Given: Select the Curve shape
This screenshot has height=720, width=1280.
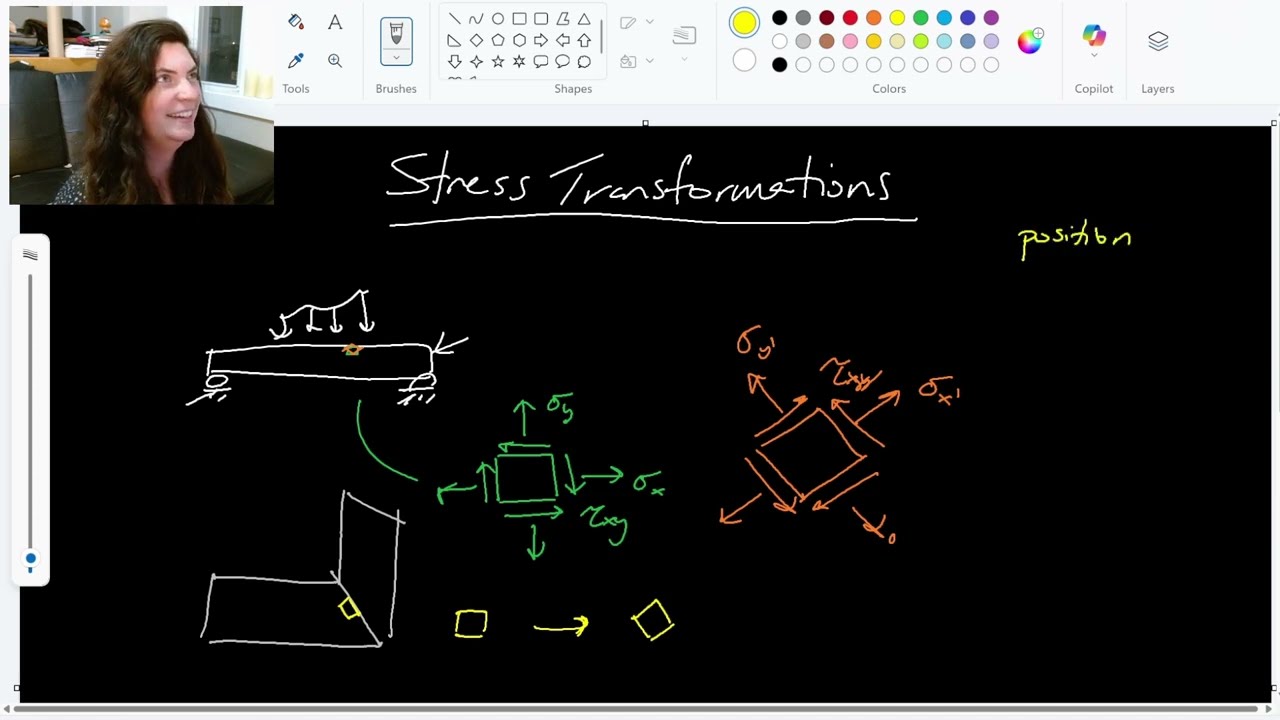Looking at the screenshot, I should 476,19.
